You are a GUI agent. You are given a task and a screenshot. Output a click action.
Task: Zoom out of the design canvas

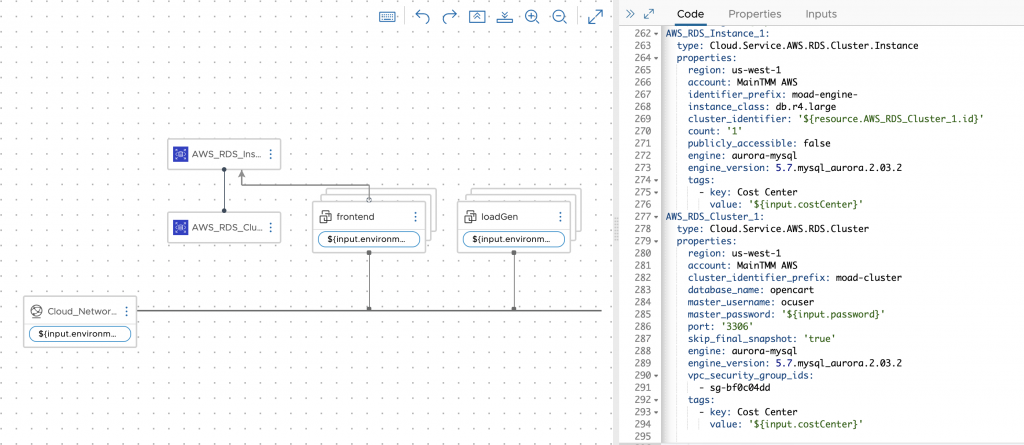(x=559, y=17)
